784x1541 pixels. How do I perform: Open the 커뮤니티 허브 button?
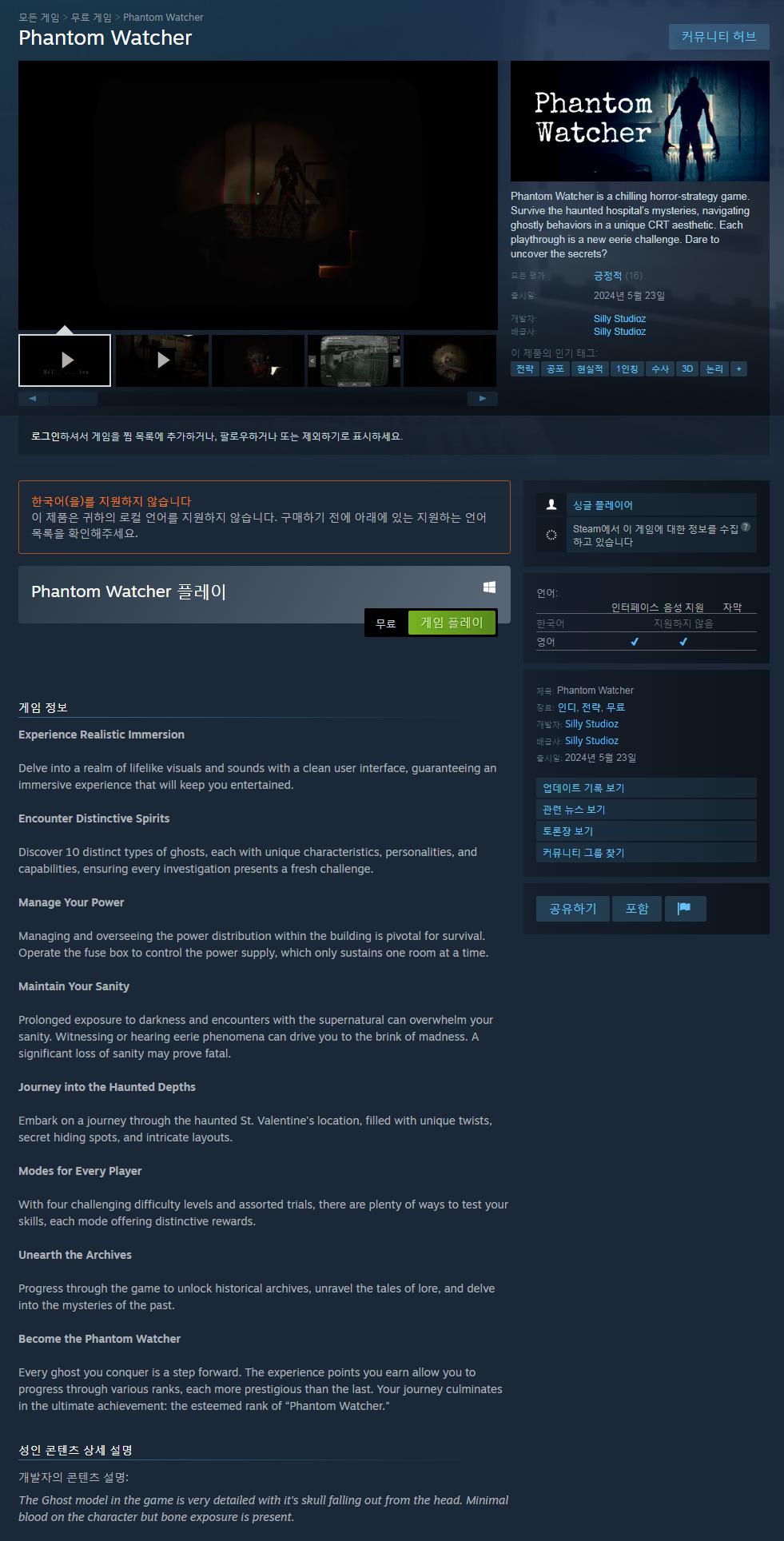[x=718, y=36]
